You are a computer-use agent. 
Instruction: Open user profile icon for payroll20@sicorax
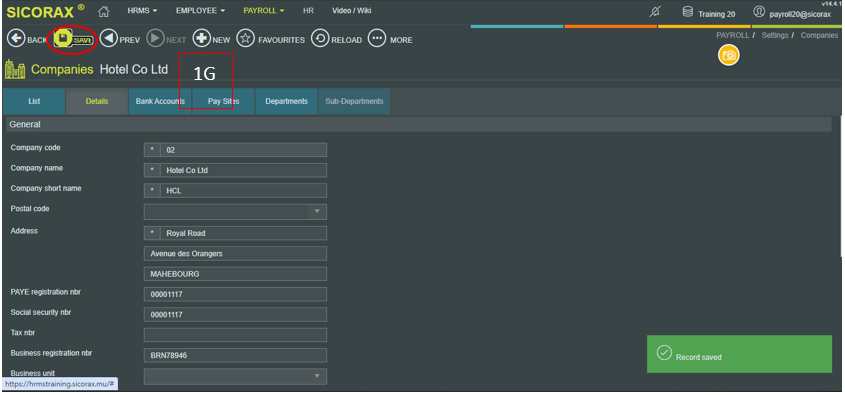[759, 12]
